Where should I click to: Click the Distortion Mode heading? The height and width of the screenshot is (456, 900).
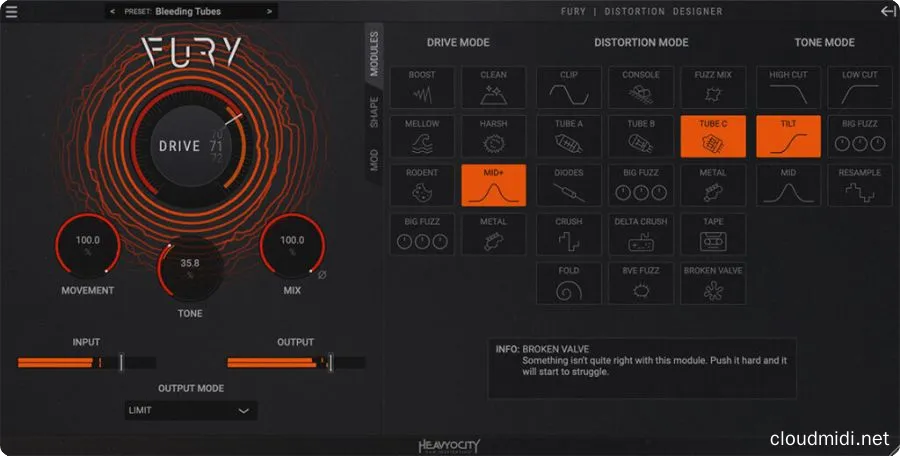point(641,42)
